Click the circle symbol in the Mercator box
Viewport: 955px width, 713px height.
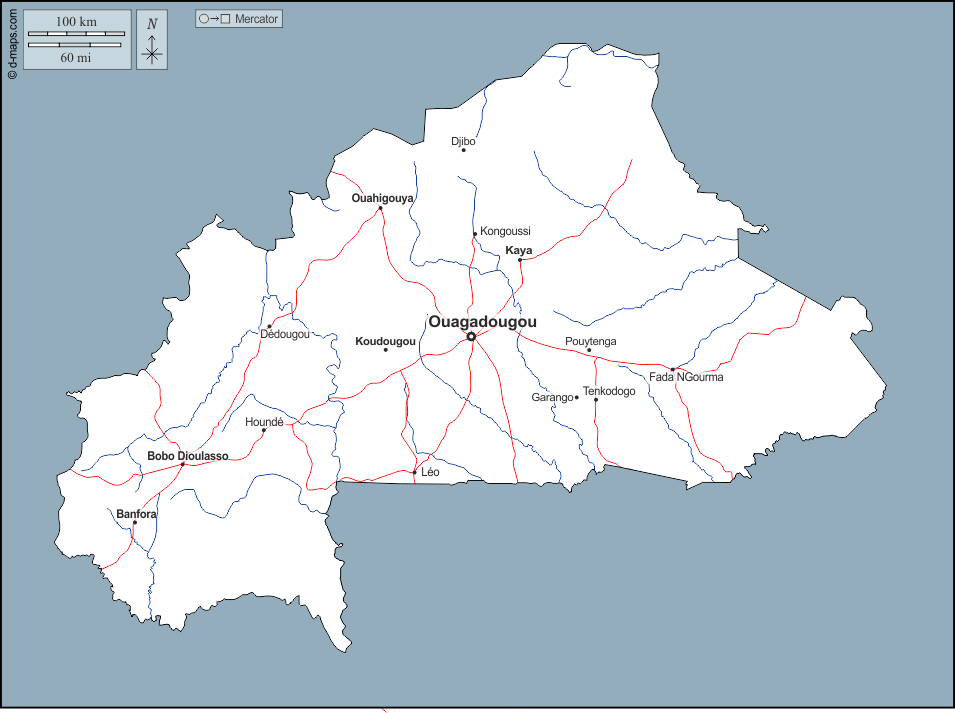(x=203, y=17)
